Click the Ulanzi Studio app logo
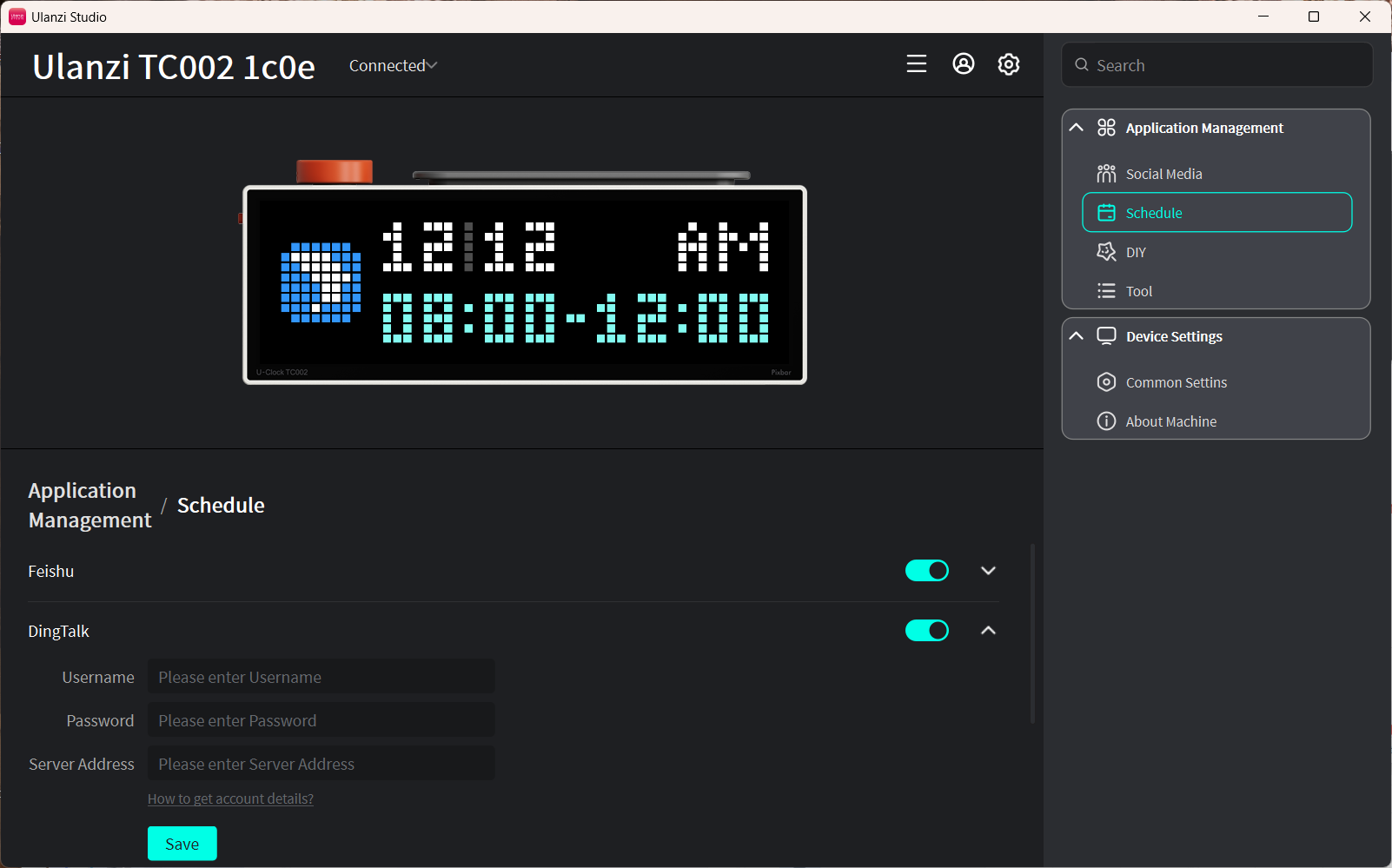Viewport: 1392px width, 868px height. click(17, 17)
